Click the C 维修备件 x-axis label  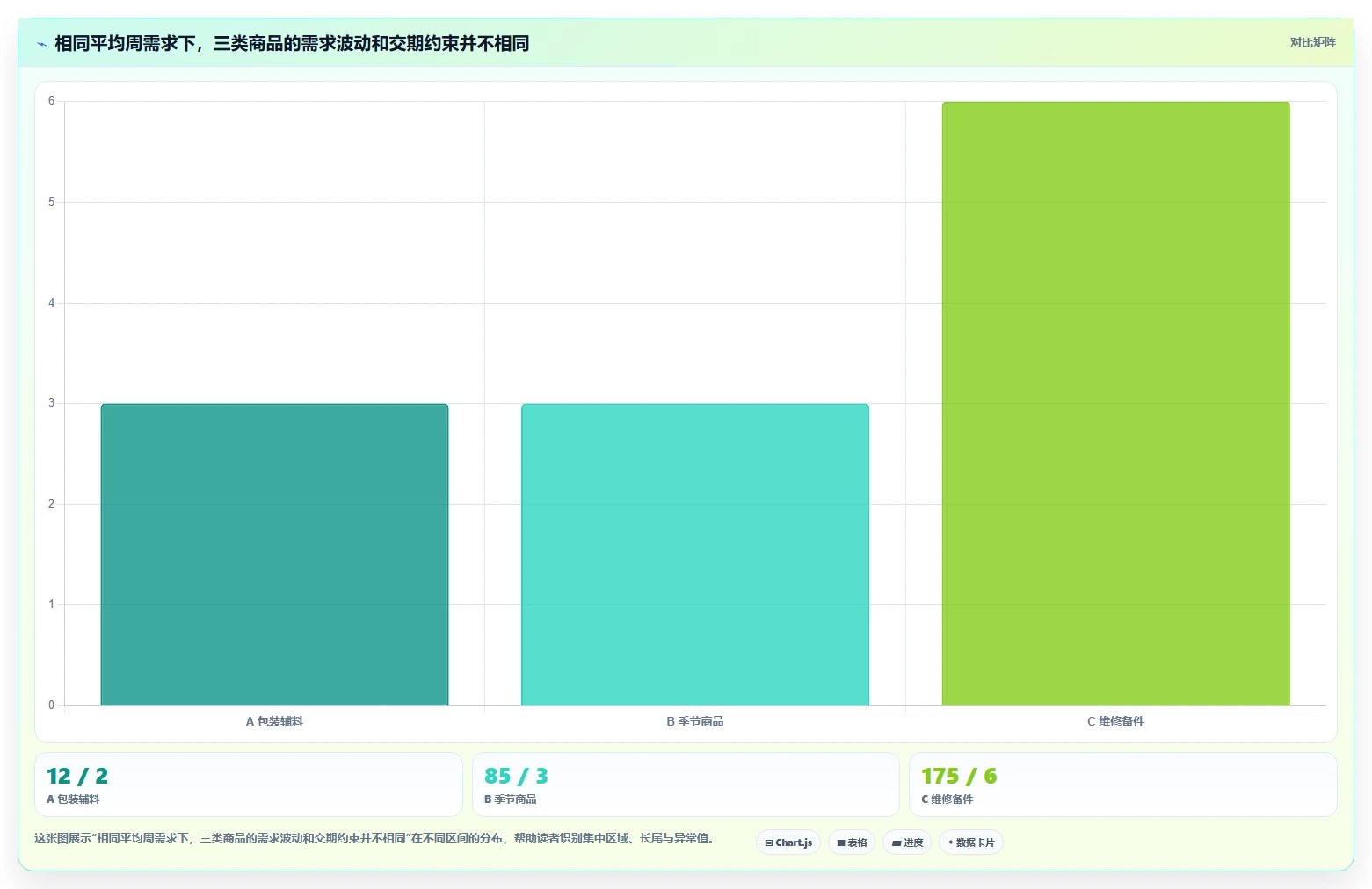(1115, 721)
